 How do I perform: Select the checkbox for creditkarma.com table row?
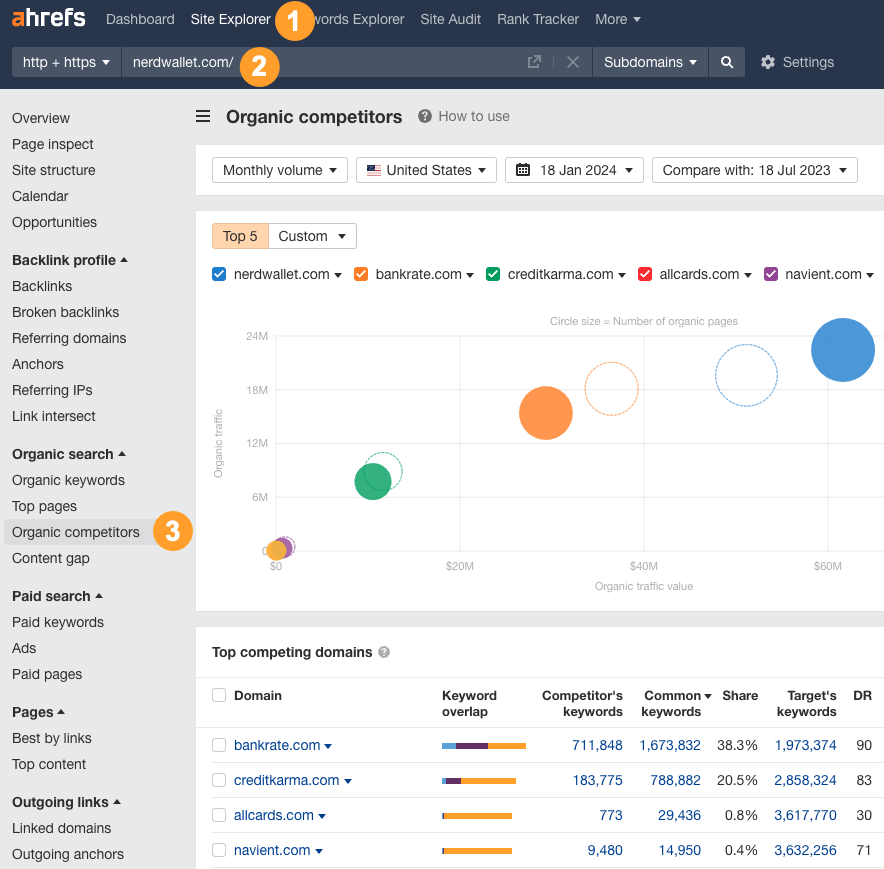218,780
